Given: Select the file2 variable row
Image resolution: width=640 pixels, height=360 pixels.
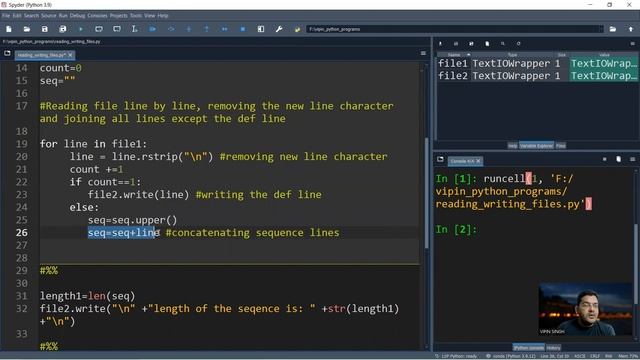Looking at the screenshot, I should coord(537,76).
